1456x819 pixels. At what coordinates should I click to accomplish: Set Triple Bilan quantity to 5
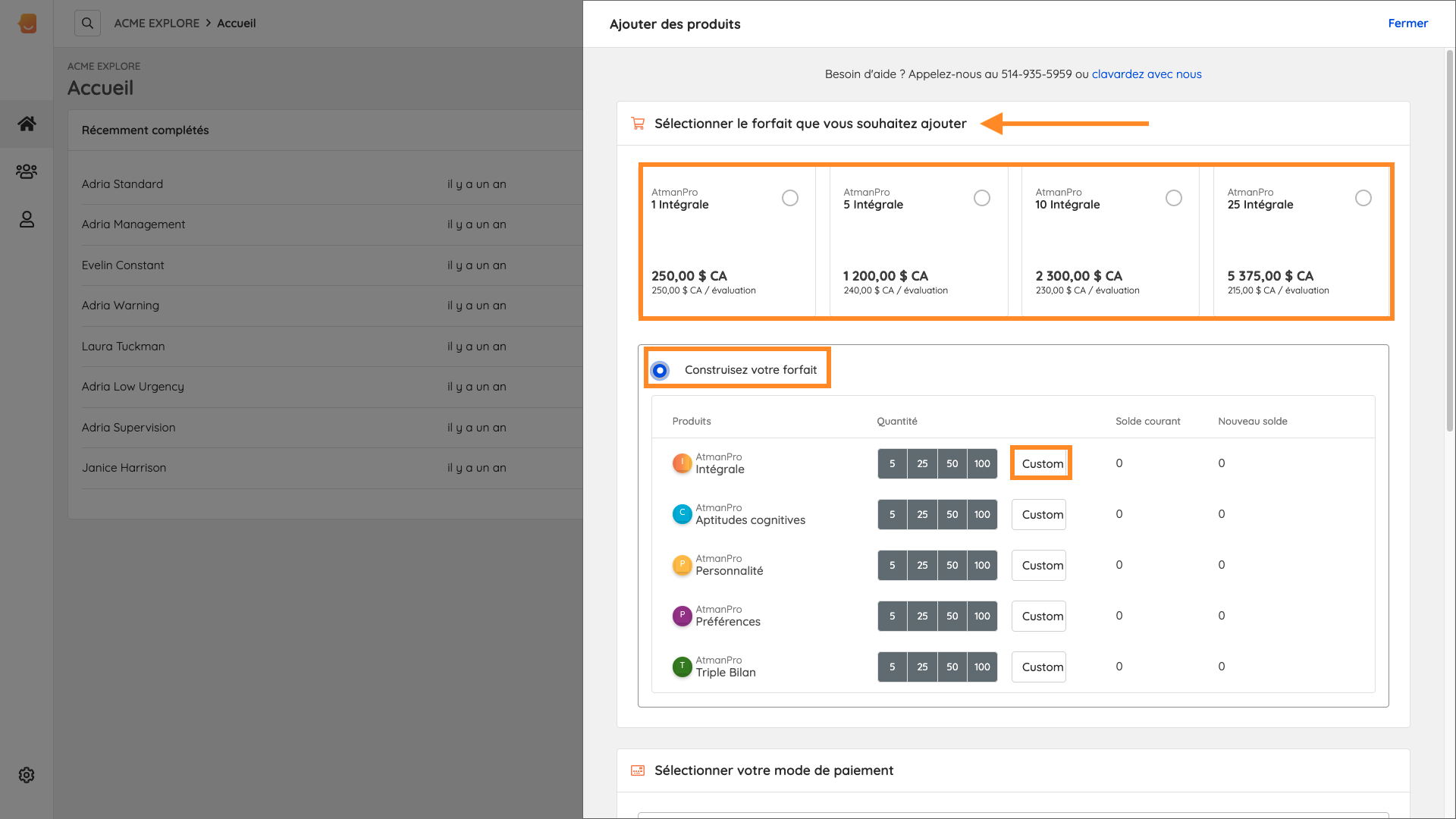[x=893, y=667]
